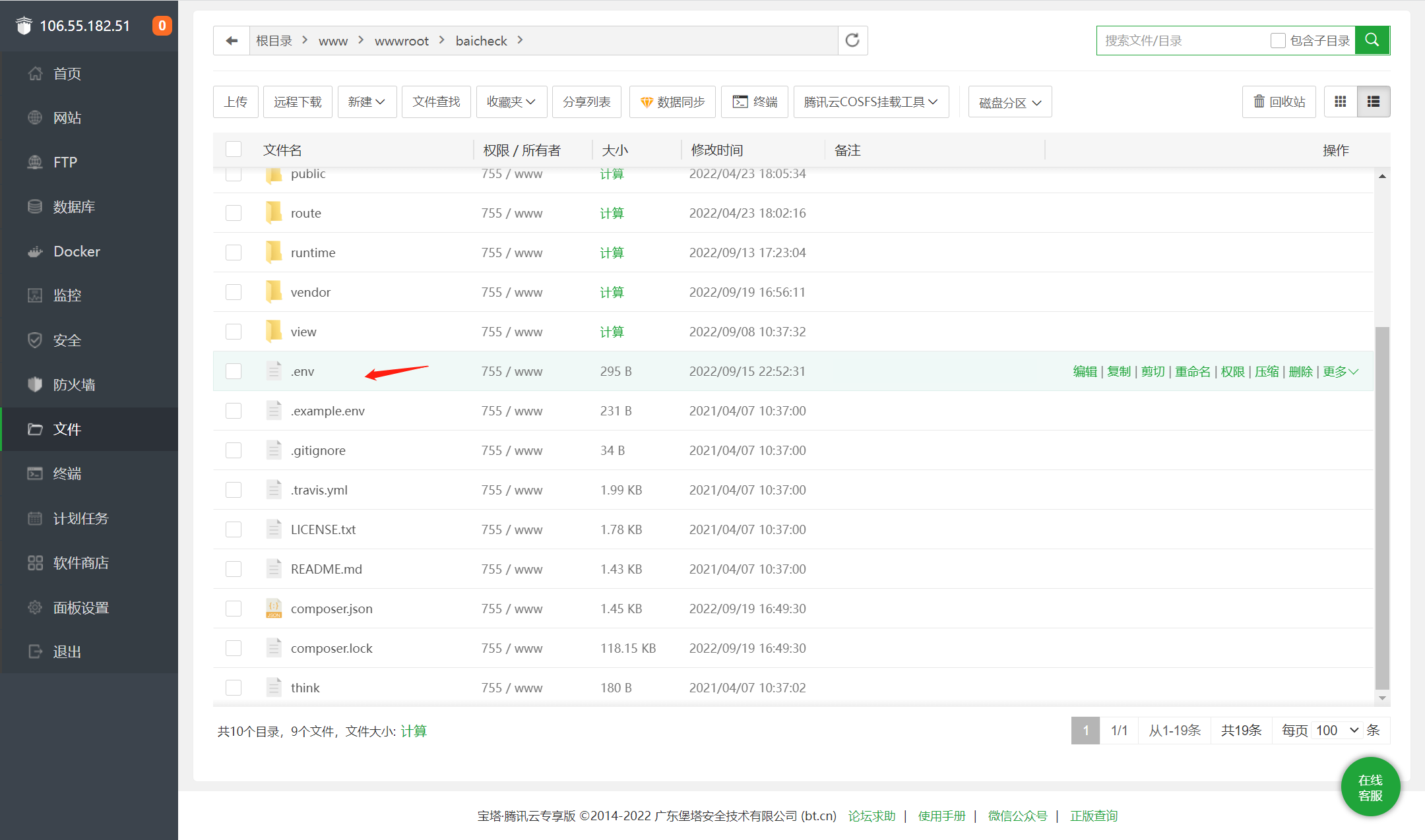Screen dimensions: 1425x840
Task: Open the 收藏夹 favorites dropdown
Action: (511, 102)
